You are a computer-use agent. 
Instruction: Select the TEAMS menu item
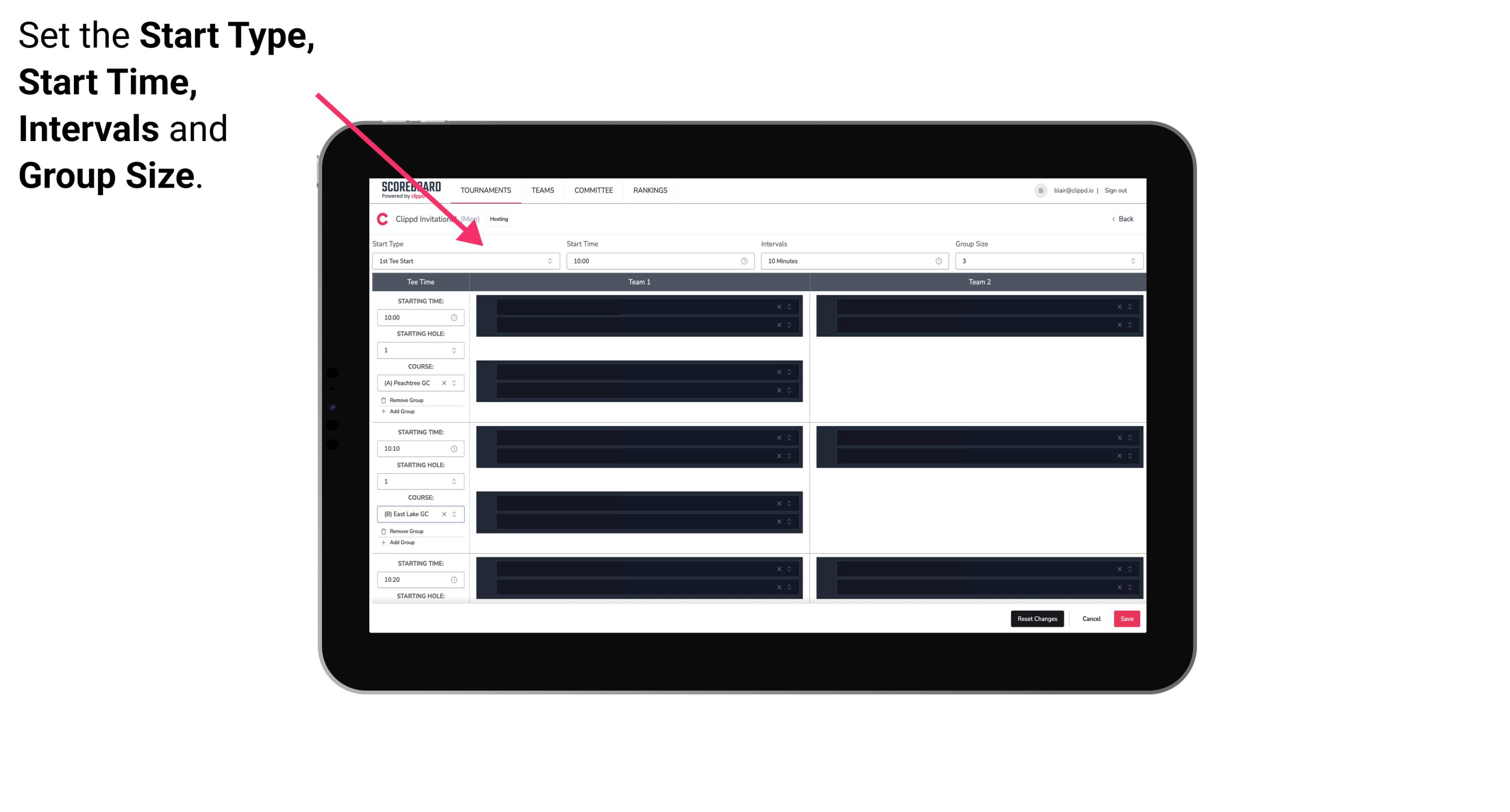coord(541,190)
